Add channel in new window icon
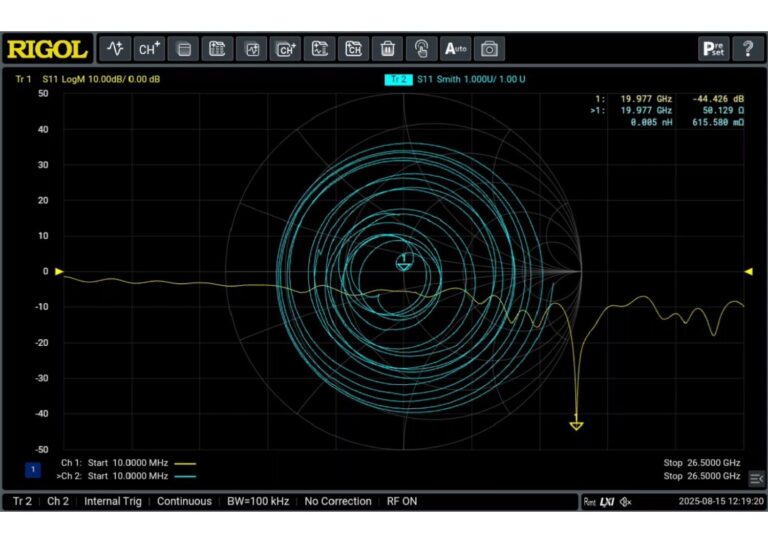 pyautogui.click(x=286, y=49)
